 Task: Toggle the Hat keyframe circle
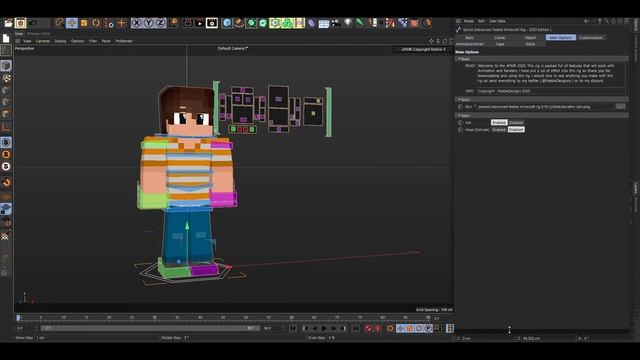(460, 122)
